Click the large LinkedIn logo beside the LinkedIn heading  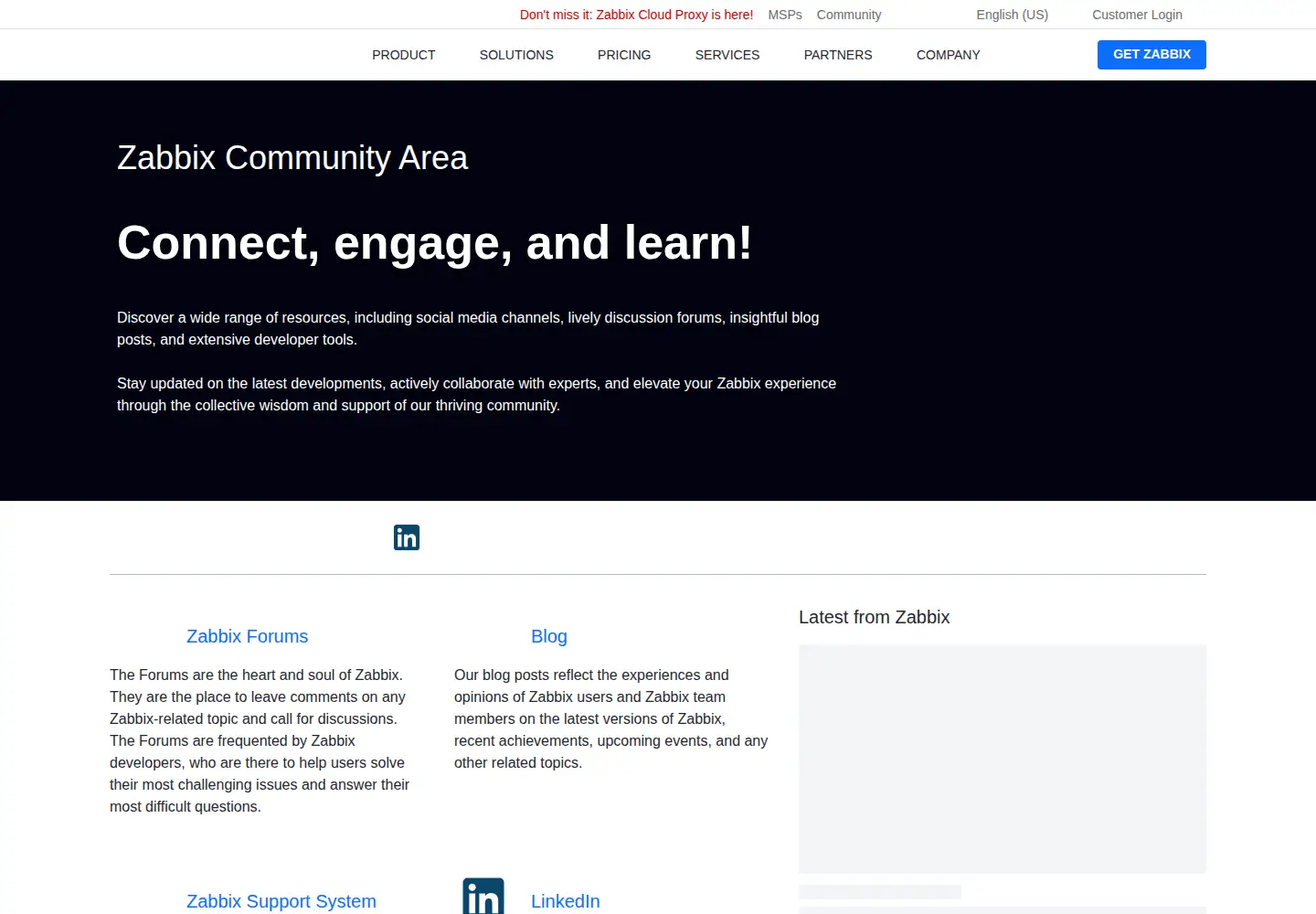point(483,896)
